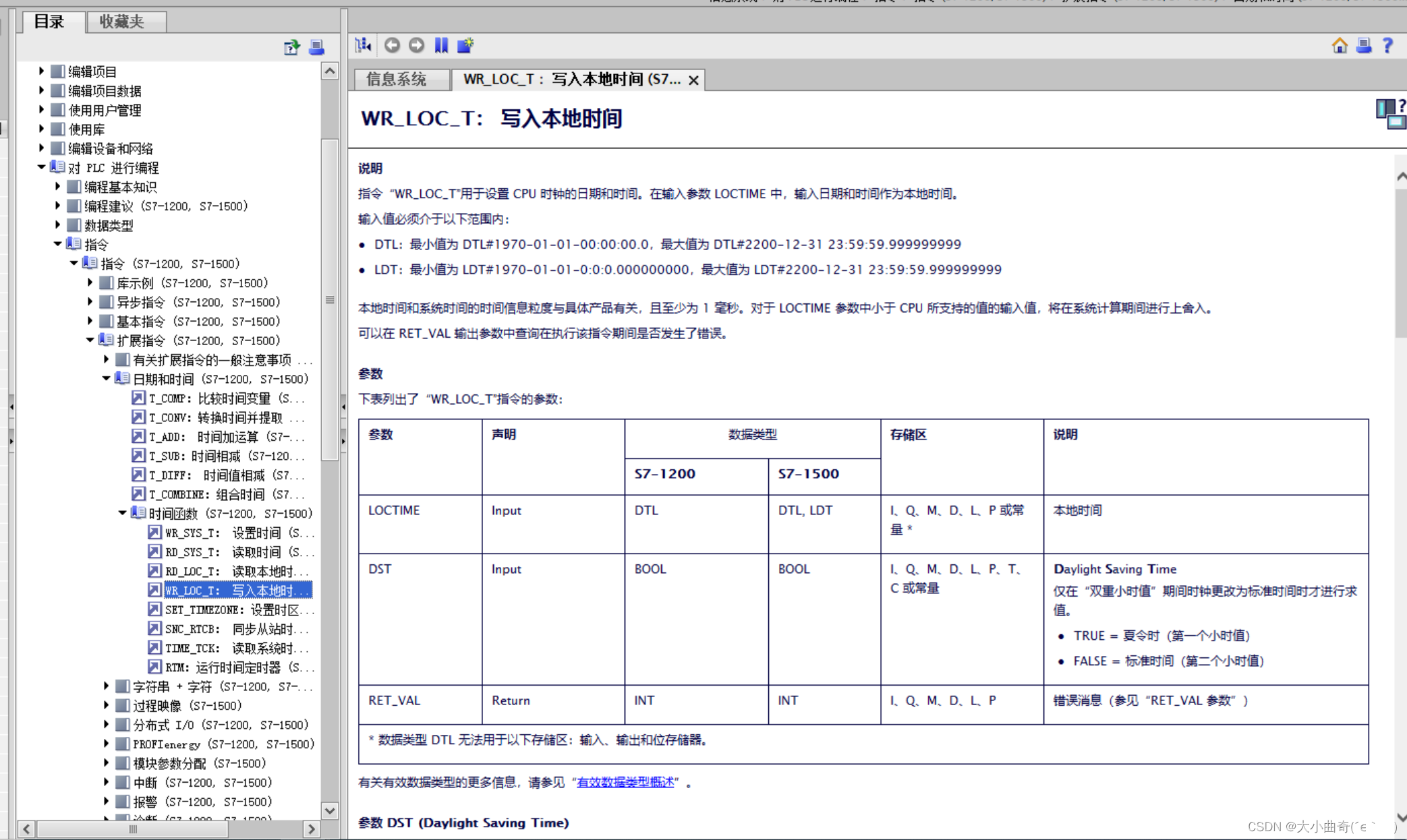The width and height of the screenshot is (1407, 840).
Task: Close the WR_LOC_T tab
Action: (x=693, y=80)
